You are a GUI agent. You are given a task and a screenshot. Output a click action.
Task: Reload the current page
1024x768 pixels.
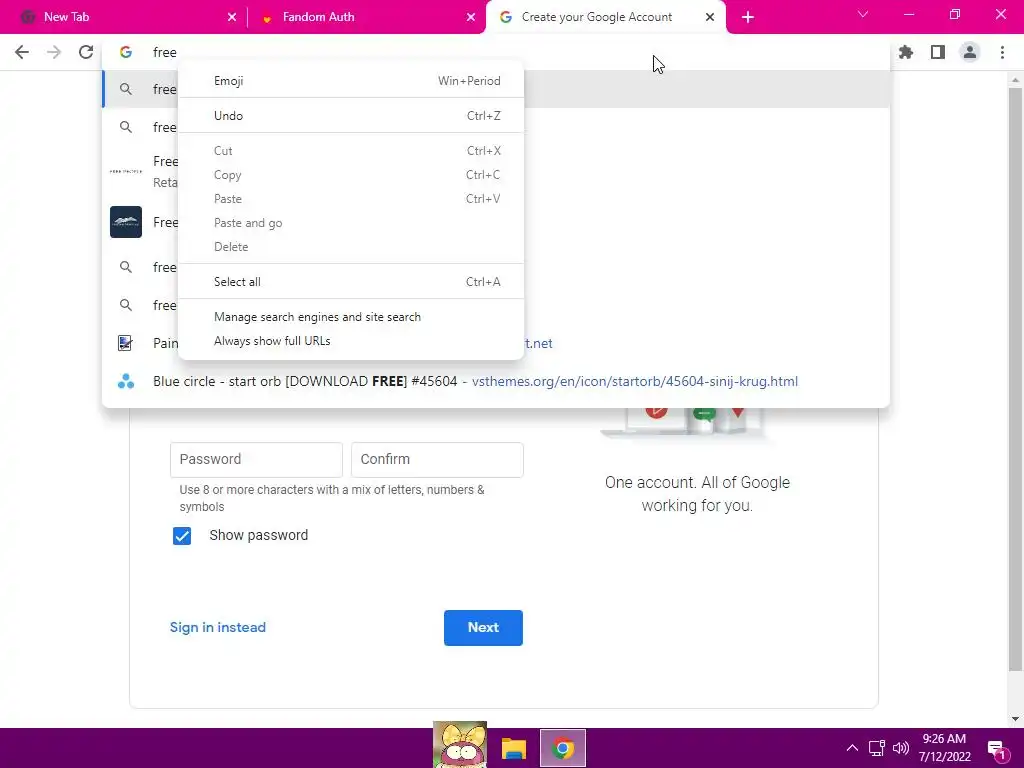(x=86, y=52)
